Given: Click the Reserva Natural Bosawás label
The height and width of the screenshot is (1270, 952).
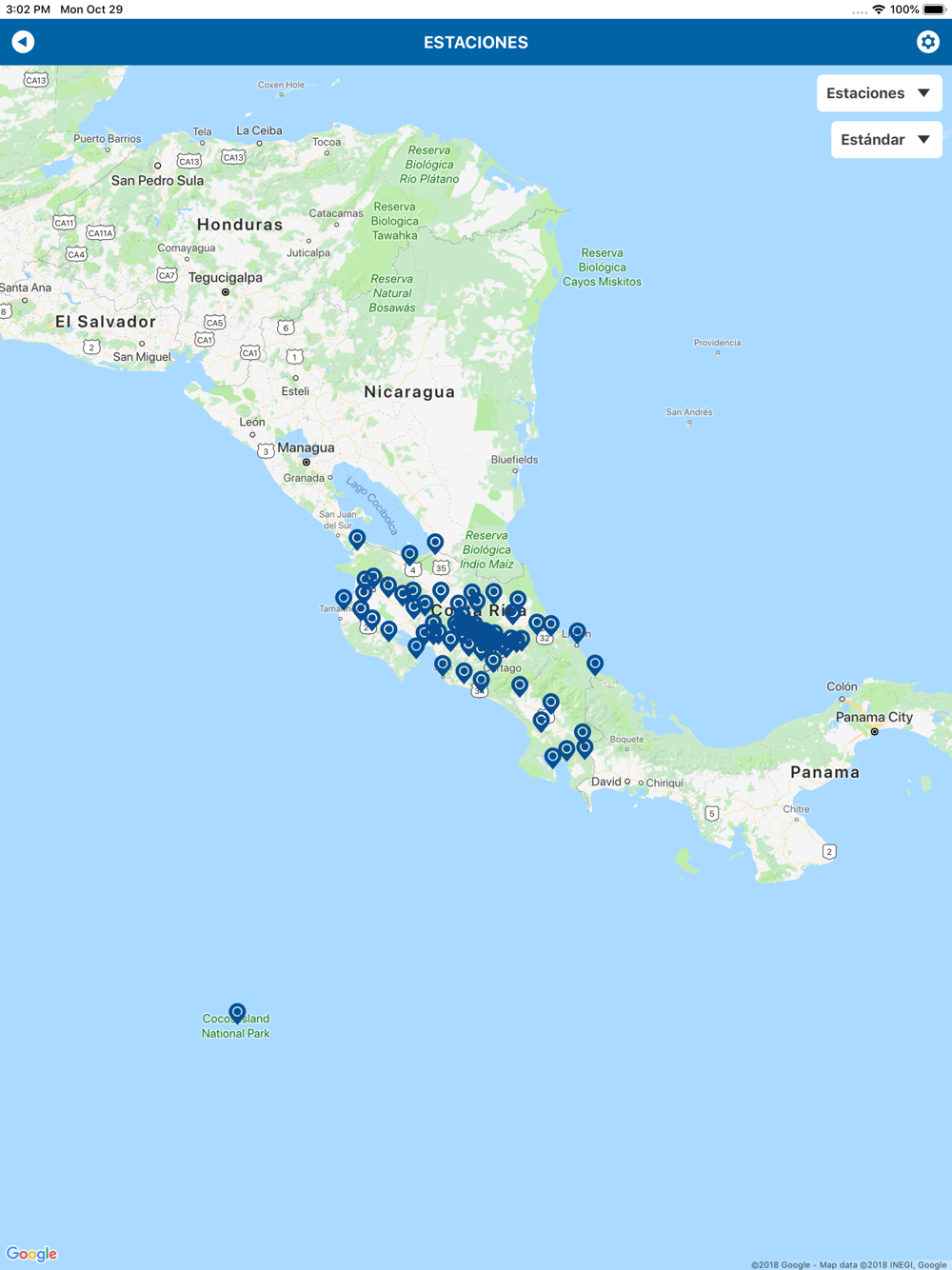Looking at the screenshot, I should click(x=392, y=293).
